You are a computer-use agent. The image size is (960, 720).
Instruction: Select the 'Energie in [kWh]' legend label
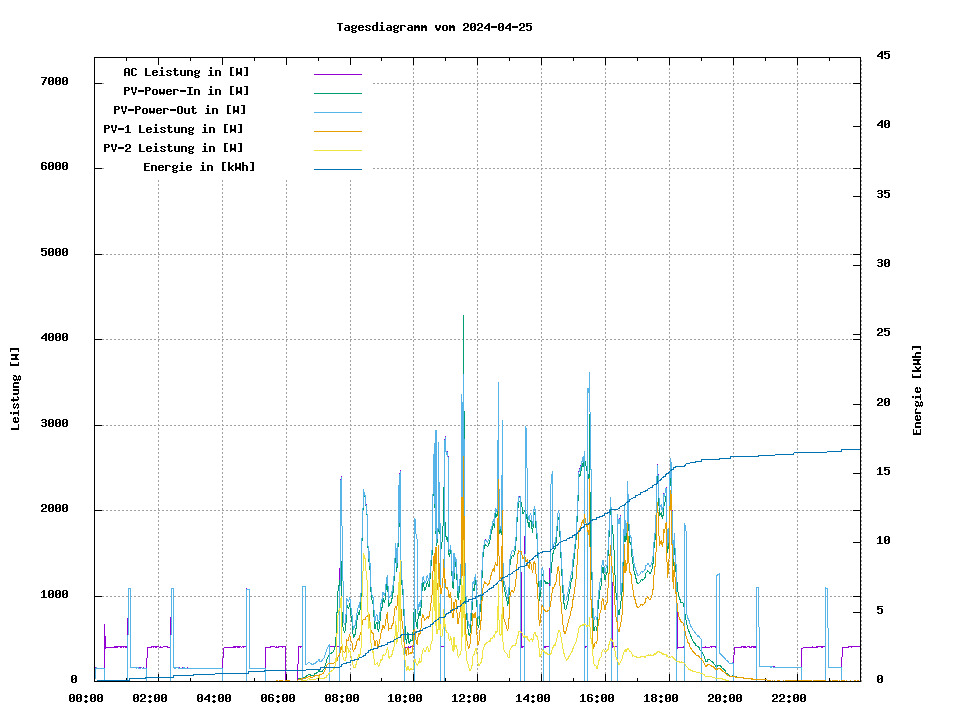coord(199,167)
